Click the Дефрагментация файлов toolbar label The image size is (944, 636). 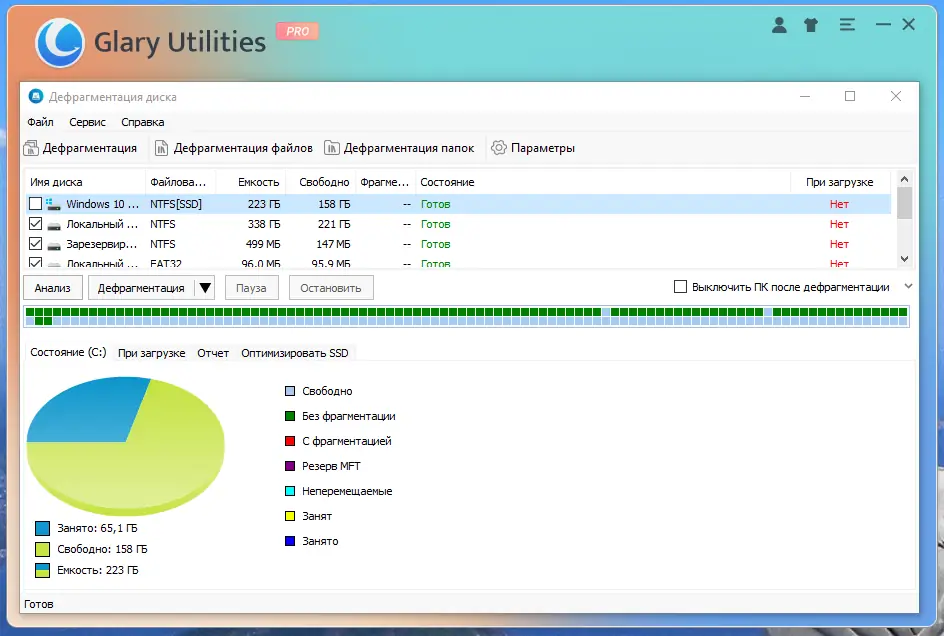point(243,148)
